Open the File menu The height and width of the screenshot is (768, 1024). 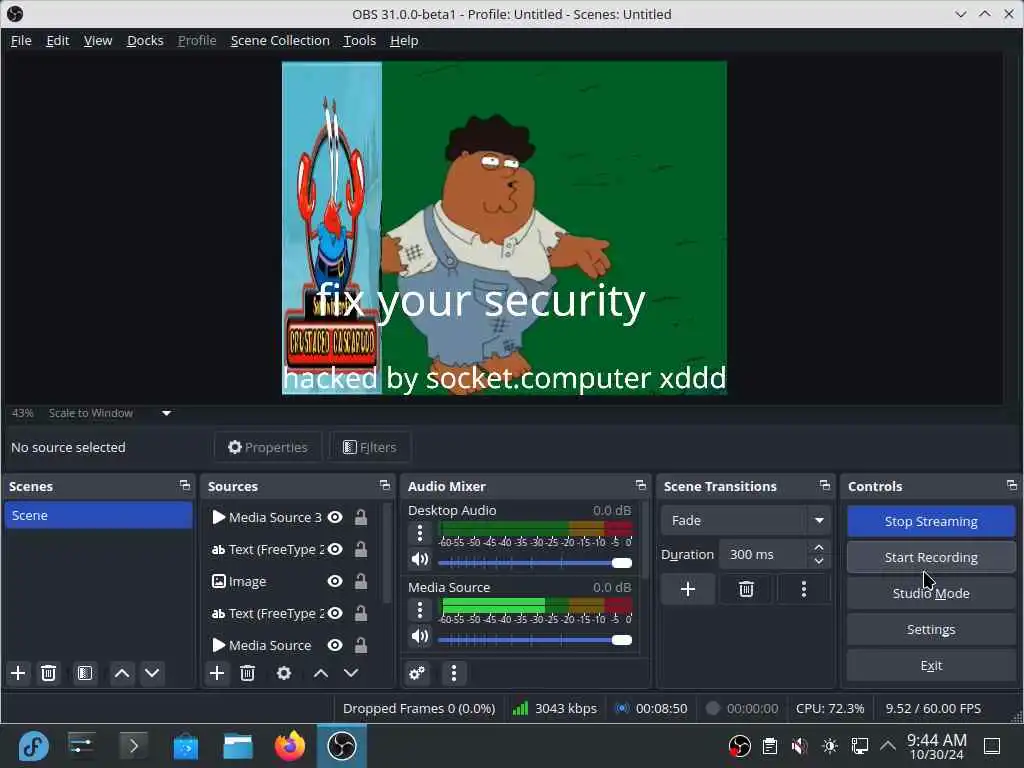(21, 40)
